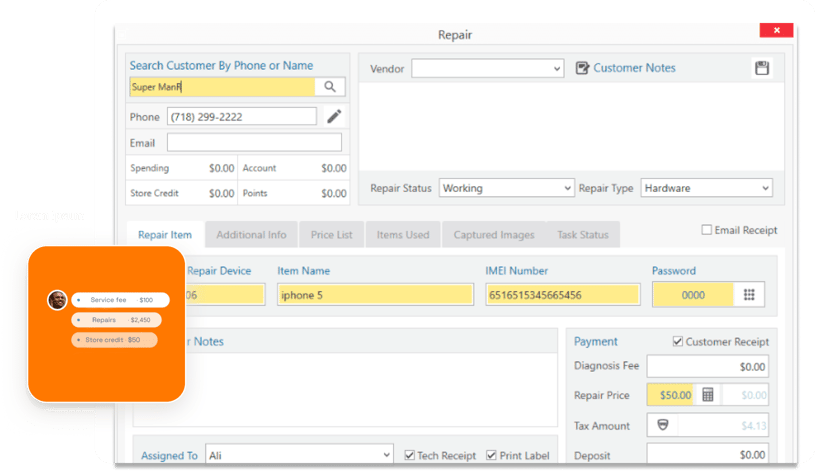Open the Repair Type dropdown
Screen dimensions: 815x471
coord(765,188)
